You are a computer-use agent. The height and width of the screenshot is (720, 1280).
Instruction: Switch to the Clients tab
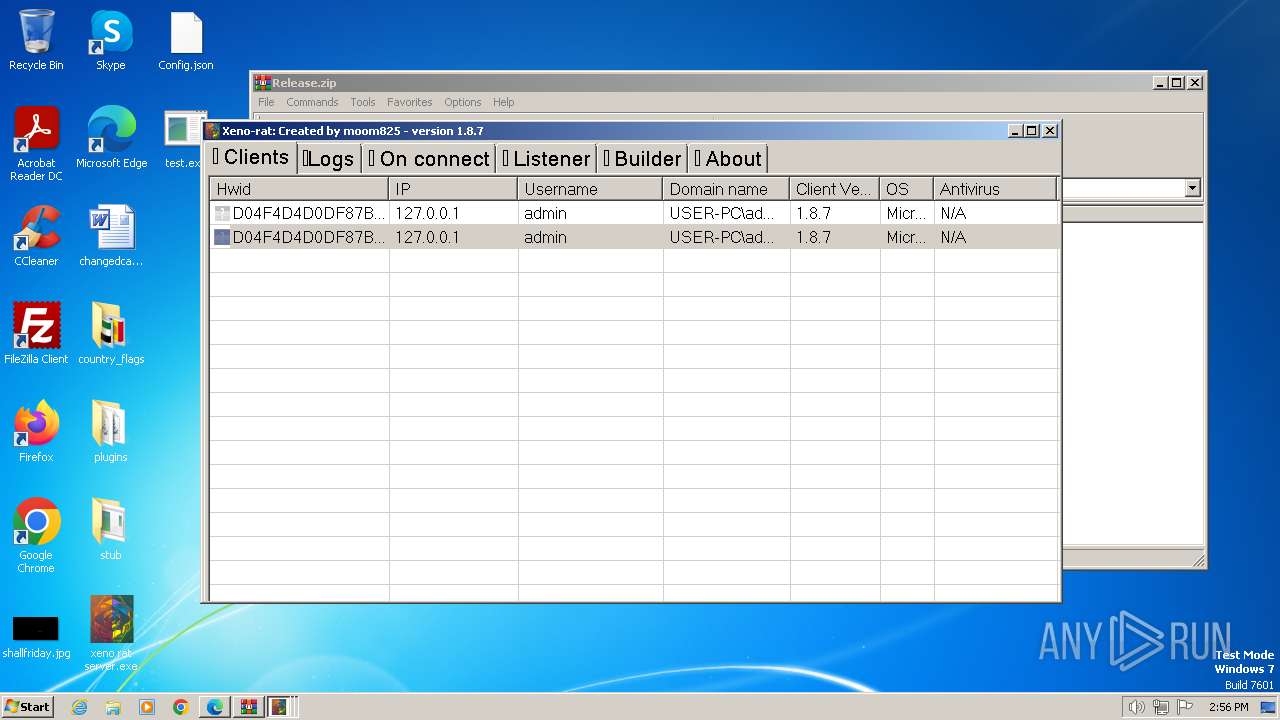[x=251, y=157]
